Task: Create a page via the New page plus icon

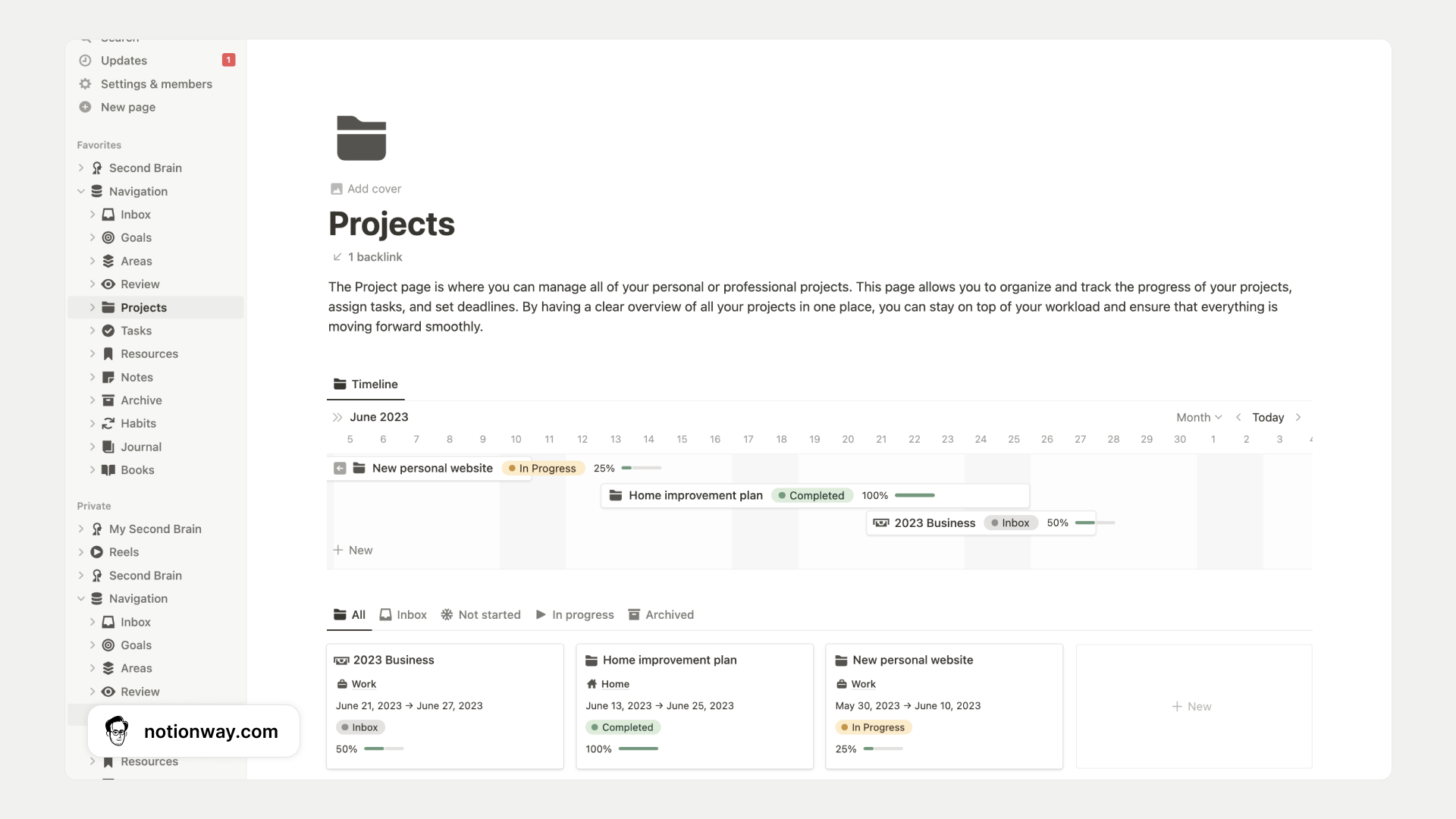Action: click(85, 107)
